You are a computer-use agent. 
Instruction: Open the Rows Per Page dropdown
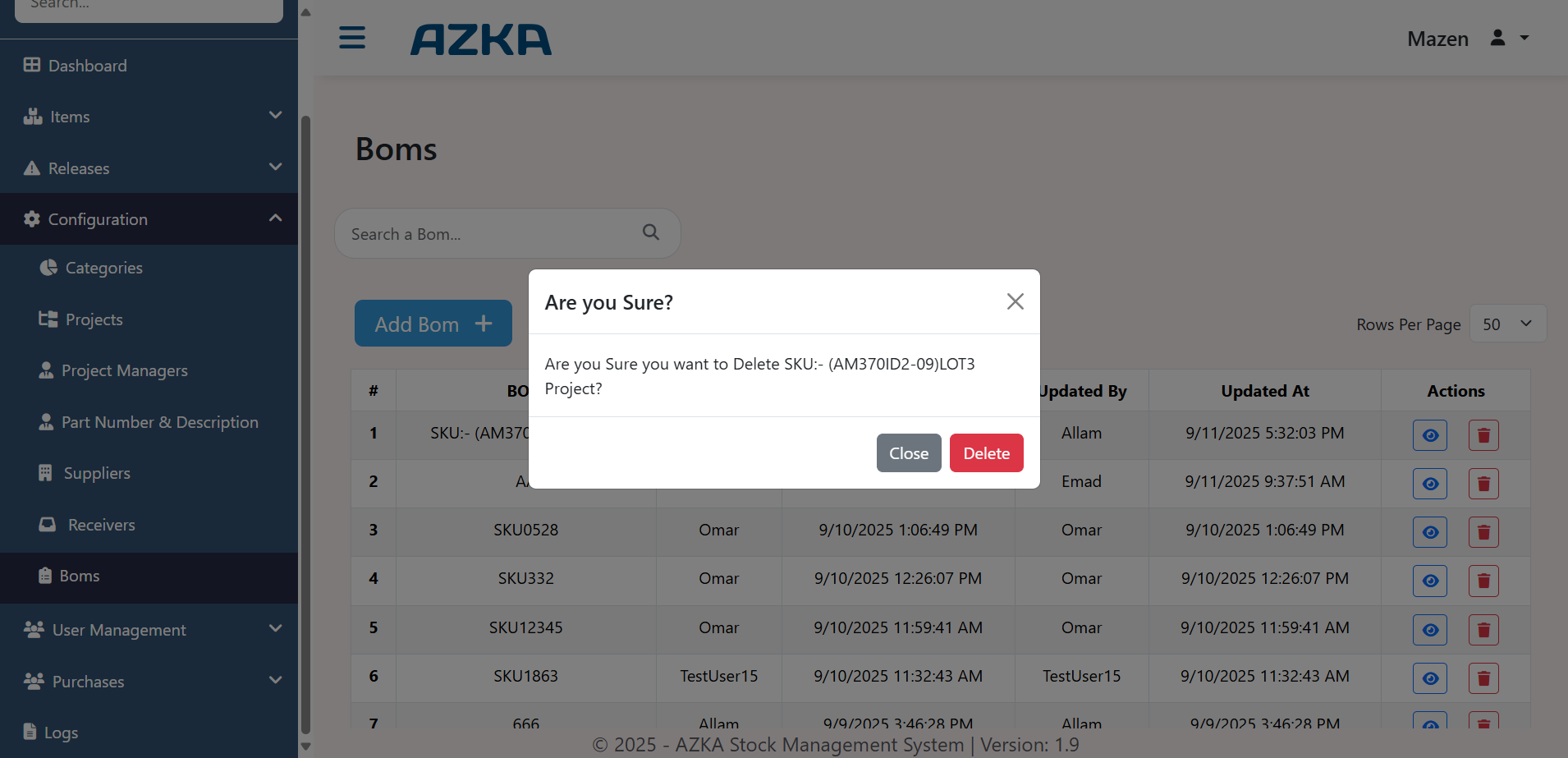(x=1507, y=324)
